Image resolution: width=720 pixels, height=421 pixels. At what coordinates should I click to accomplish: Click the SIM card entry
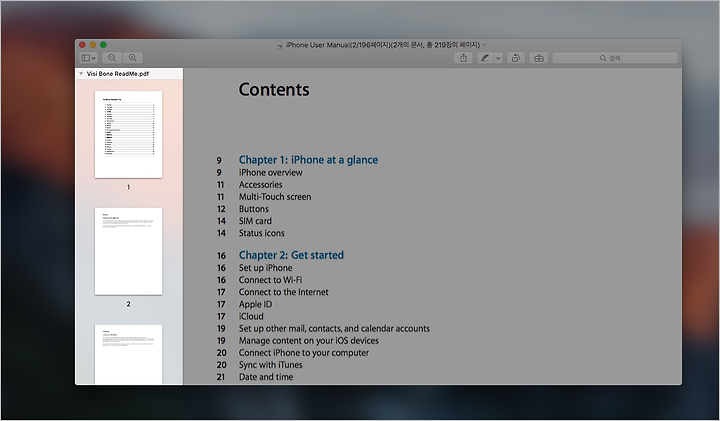[x=255, y=221]
